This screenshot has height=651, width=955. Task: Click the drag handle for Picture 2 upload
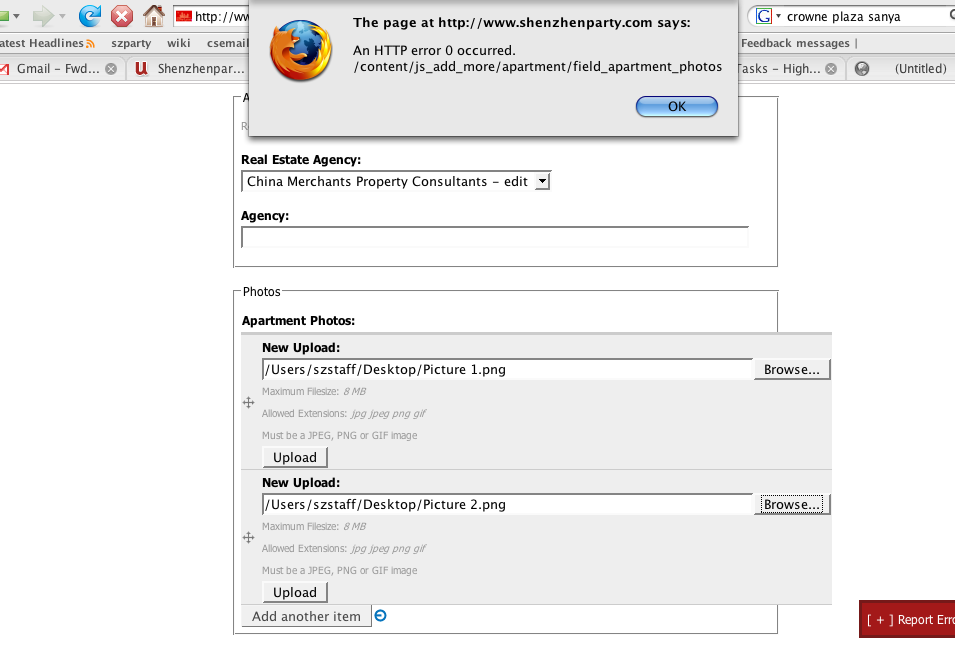249,537
